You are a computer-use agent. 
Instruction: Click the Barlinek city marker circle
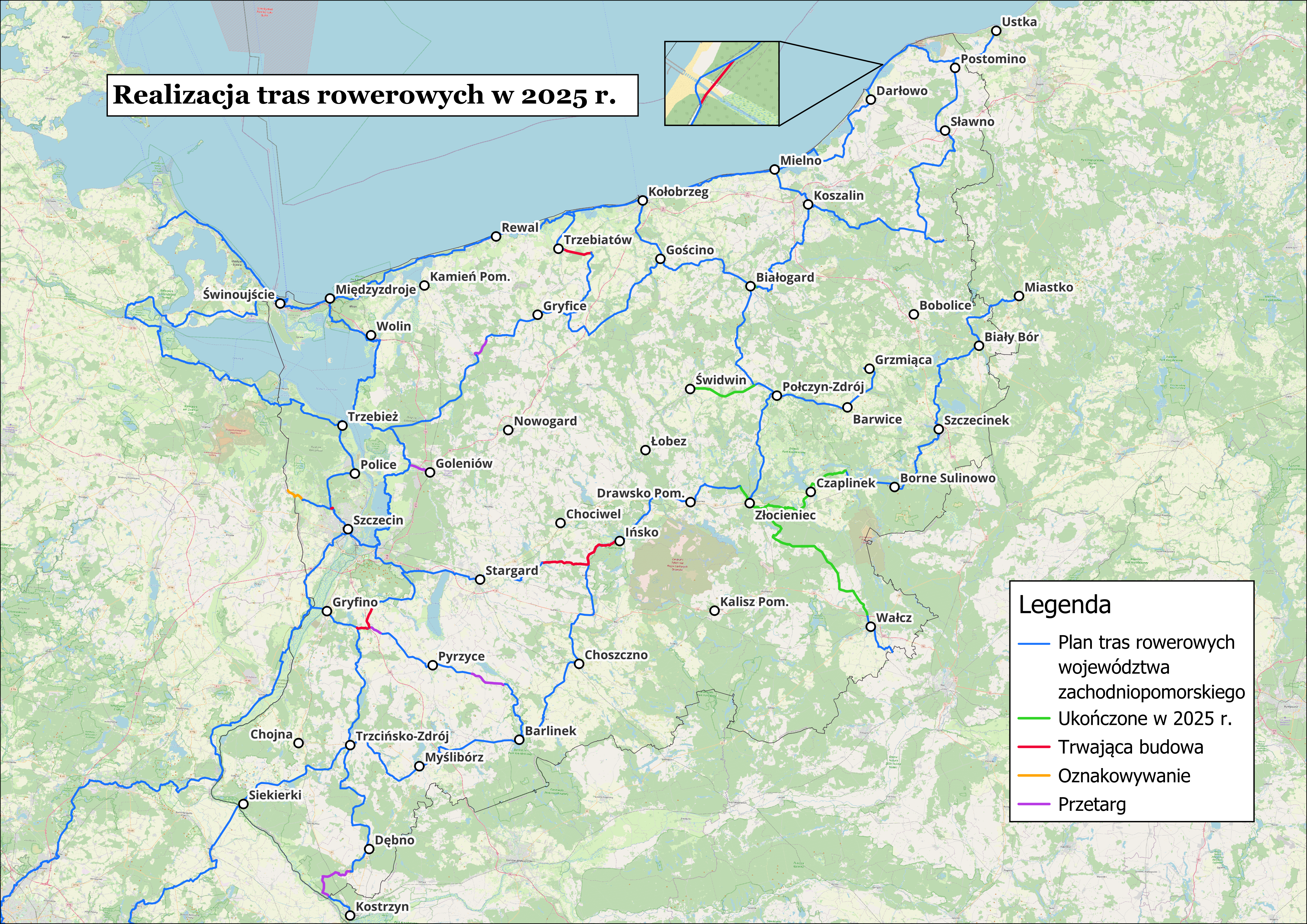(519, 740)
